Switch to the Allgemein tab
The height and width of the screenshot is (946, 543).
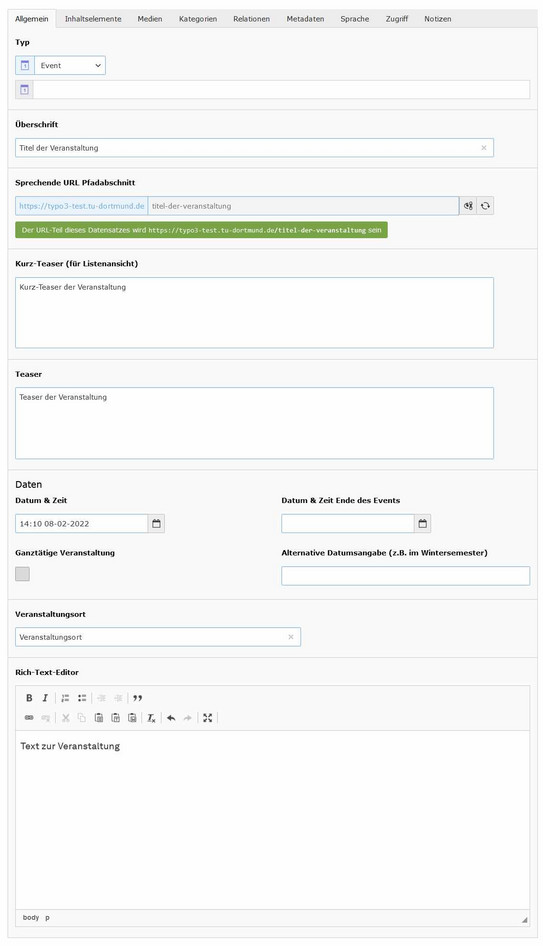(32, 19)
